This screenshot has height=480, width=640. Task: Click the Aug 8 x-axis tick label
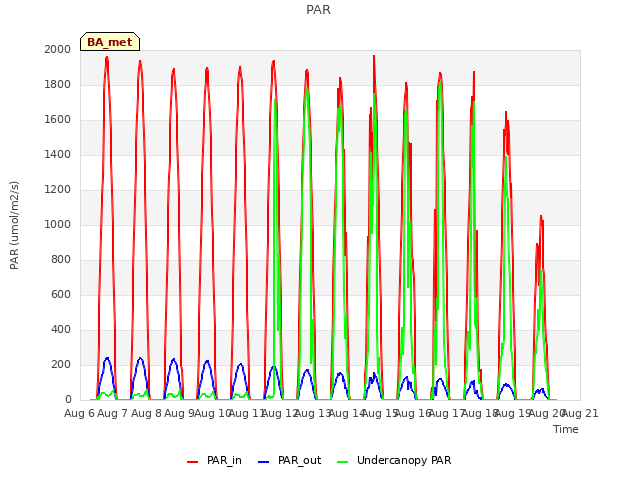pos(146,413)
